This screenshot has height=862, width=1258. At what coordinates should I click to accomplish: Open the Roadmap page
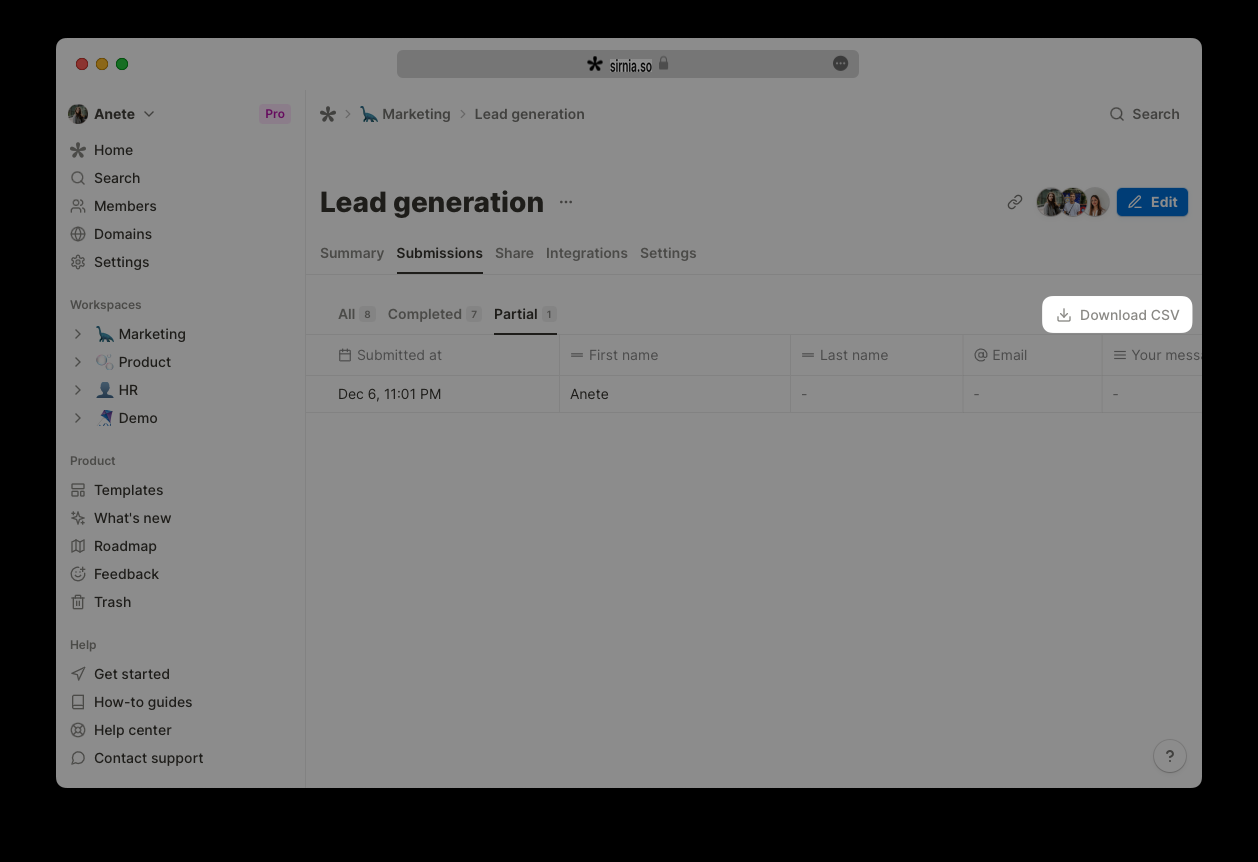pos(113,546)
